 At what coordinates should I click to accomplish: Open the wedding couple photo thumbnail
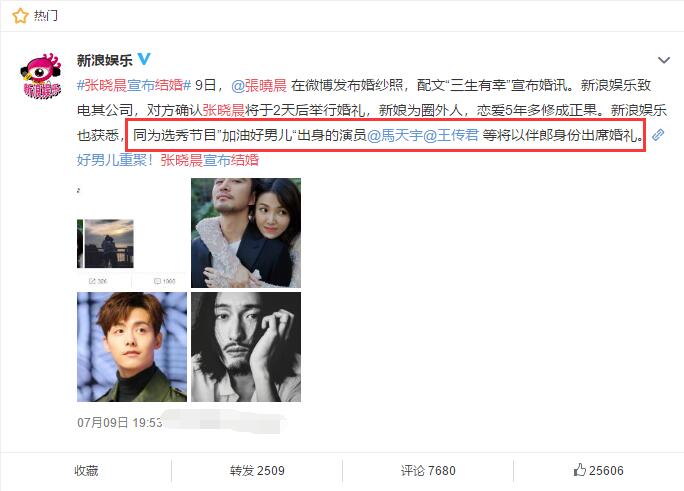[x=246, y=233]
